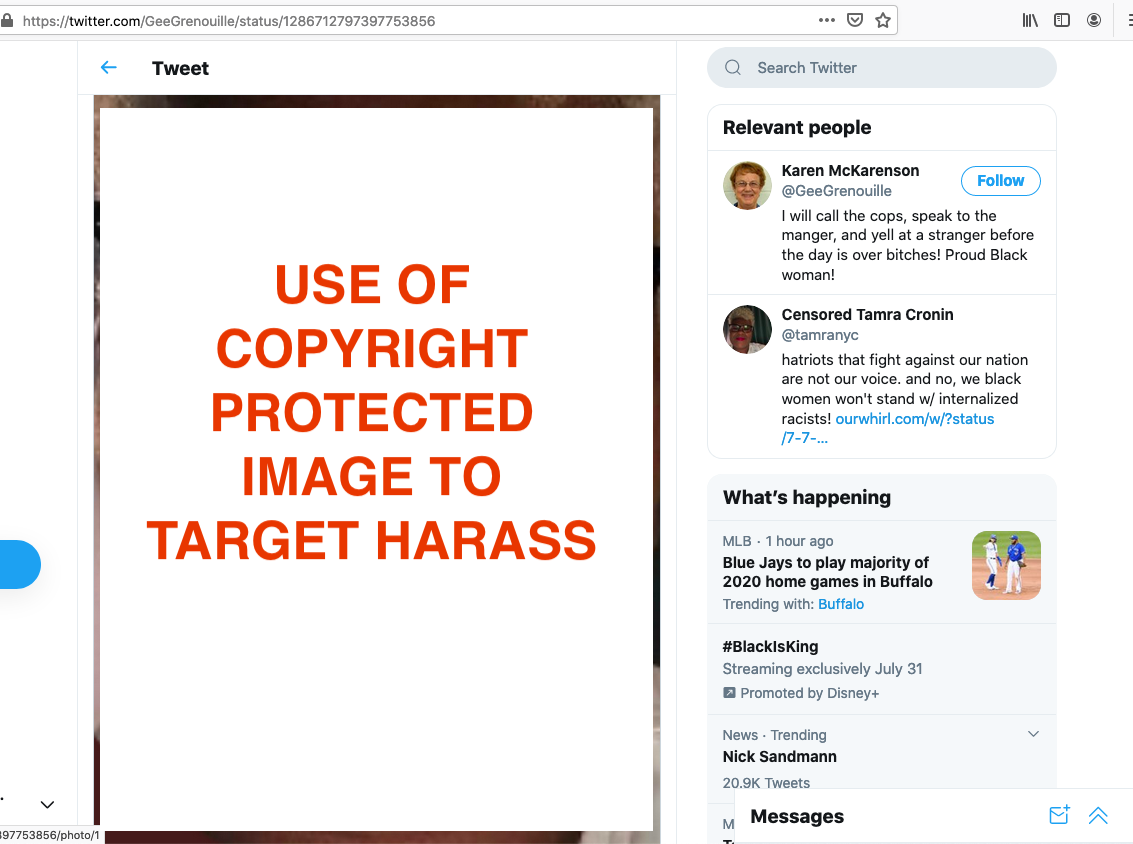Viewport: 1133px width, 844px height.
Task: Expand the account menu chevron at bottom left
Action: click(47, 804)
